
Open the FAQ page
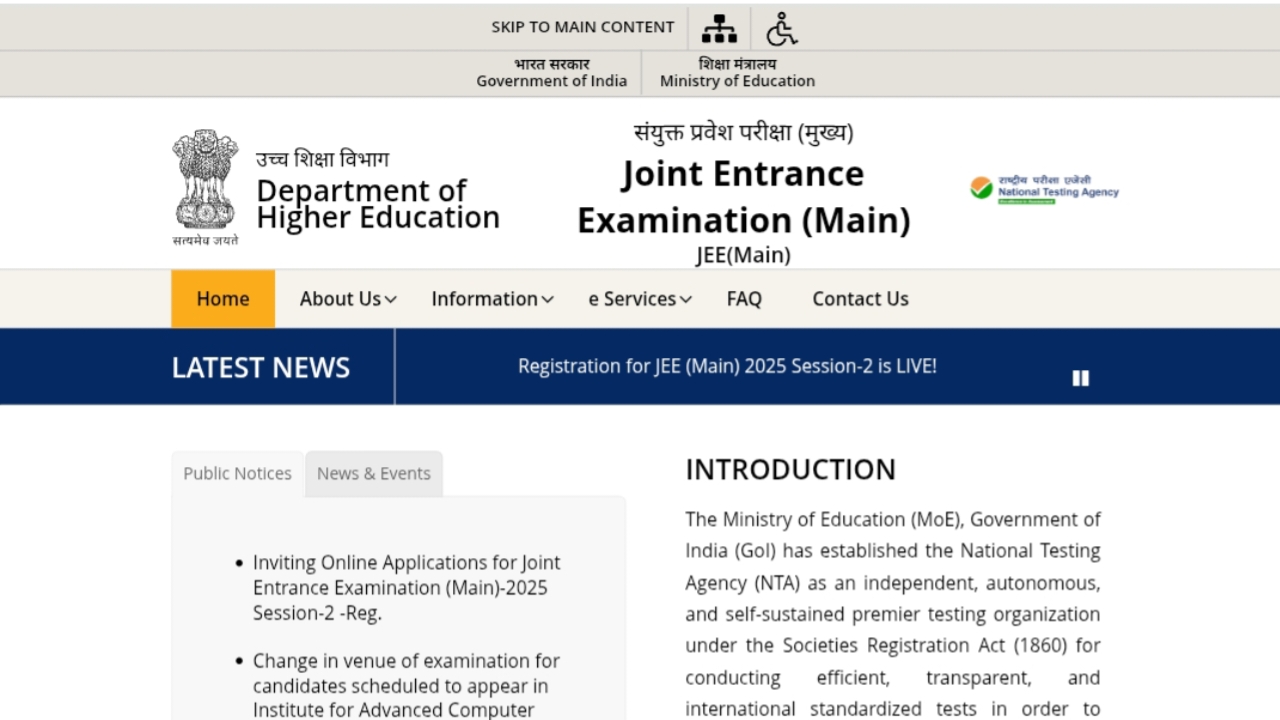tap(744, 298)
